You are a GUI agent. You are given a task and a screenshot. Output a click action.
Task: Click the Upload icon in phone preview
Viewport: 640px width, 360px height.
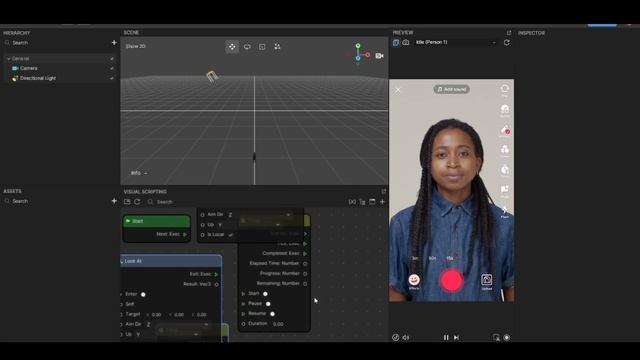point(487,281)
